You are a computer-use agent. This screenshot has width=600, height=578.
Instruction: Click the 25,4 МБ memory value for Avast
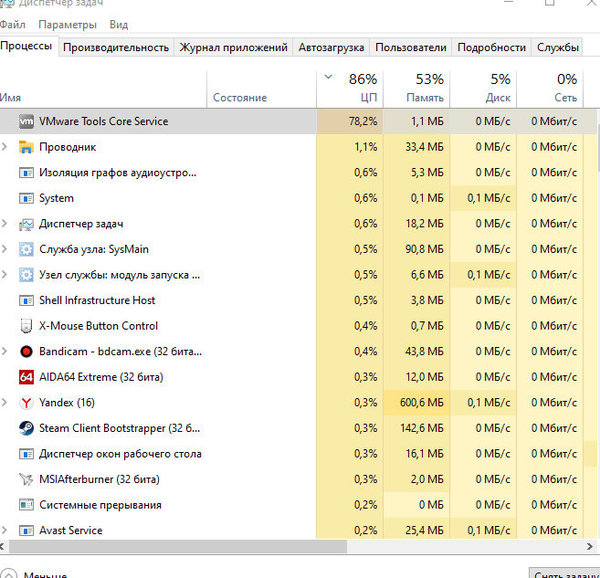coord(424,530)
